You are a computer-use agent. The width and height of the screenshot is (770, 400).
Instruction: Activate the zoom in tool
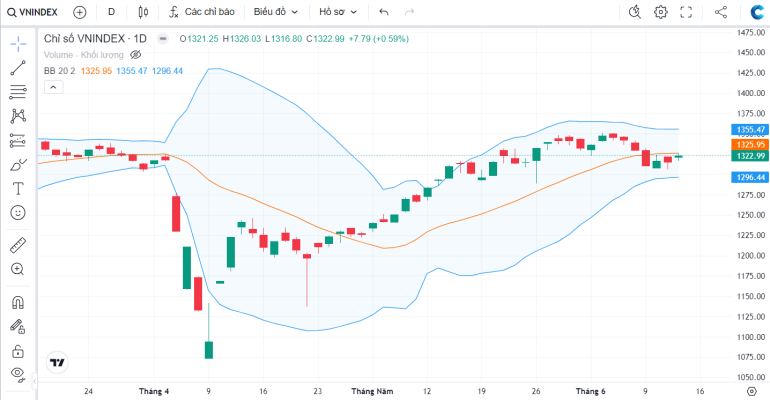tap(18, 269)
